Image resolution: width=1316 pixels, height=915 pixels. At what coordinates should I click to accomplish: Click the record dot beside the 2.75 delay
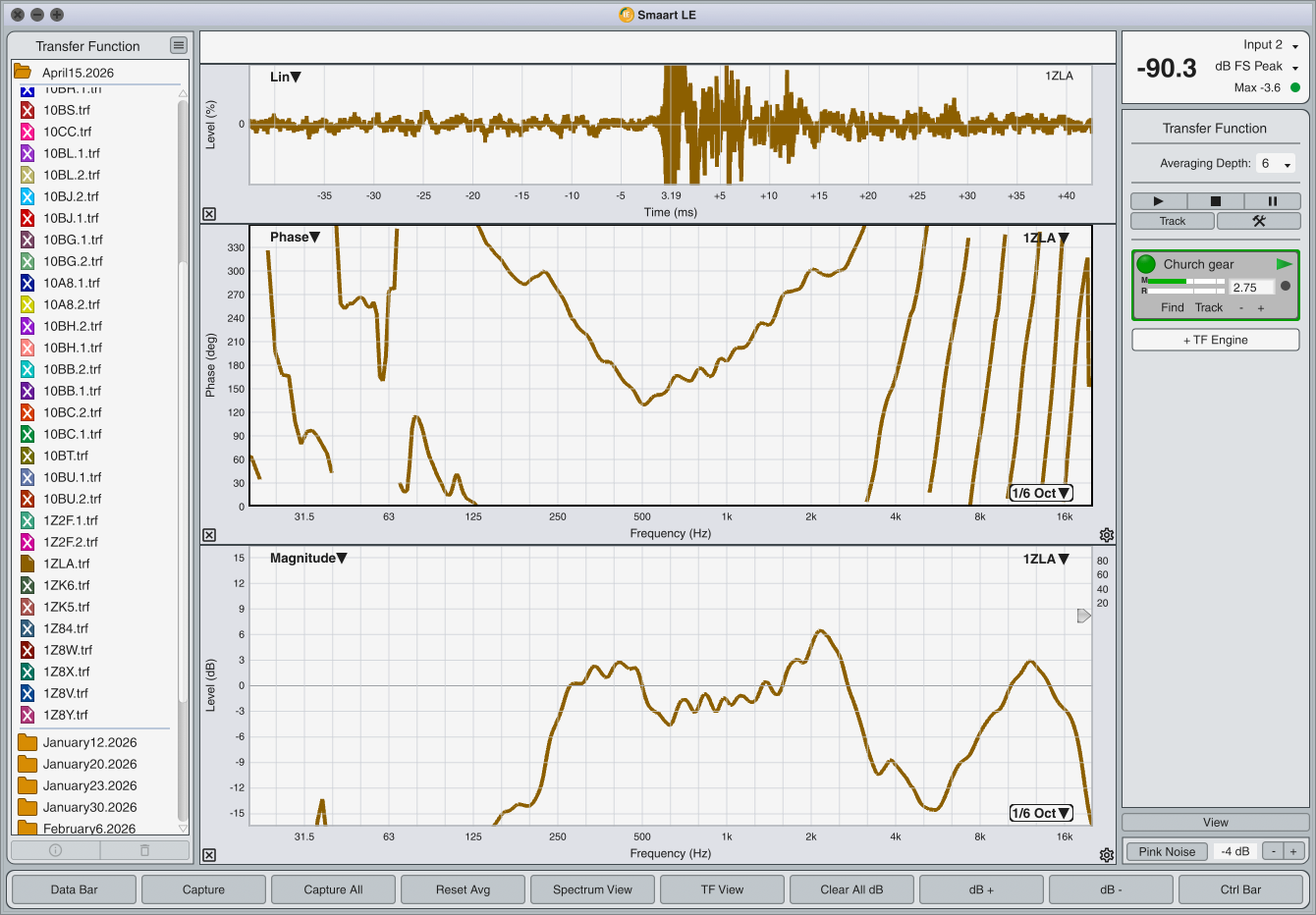[x=1286, y=287]
